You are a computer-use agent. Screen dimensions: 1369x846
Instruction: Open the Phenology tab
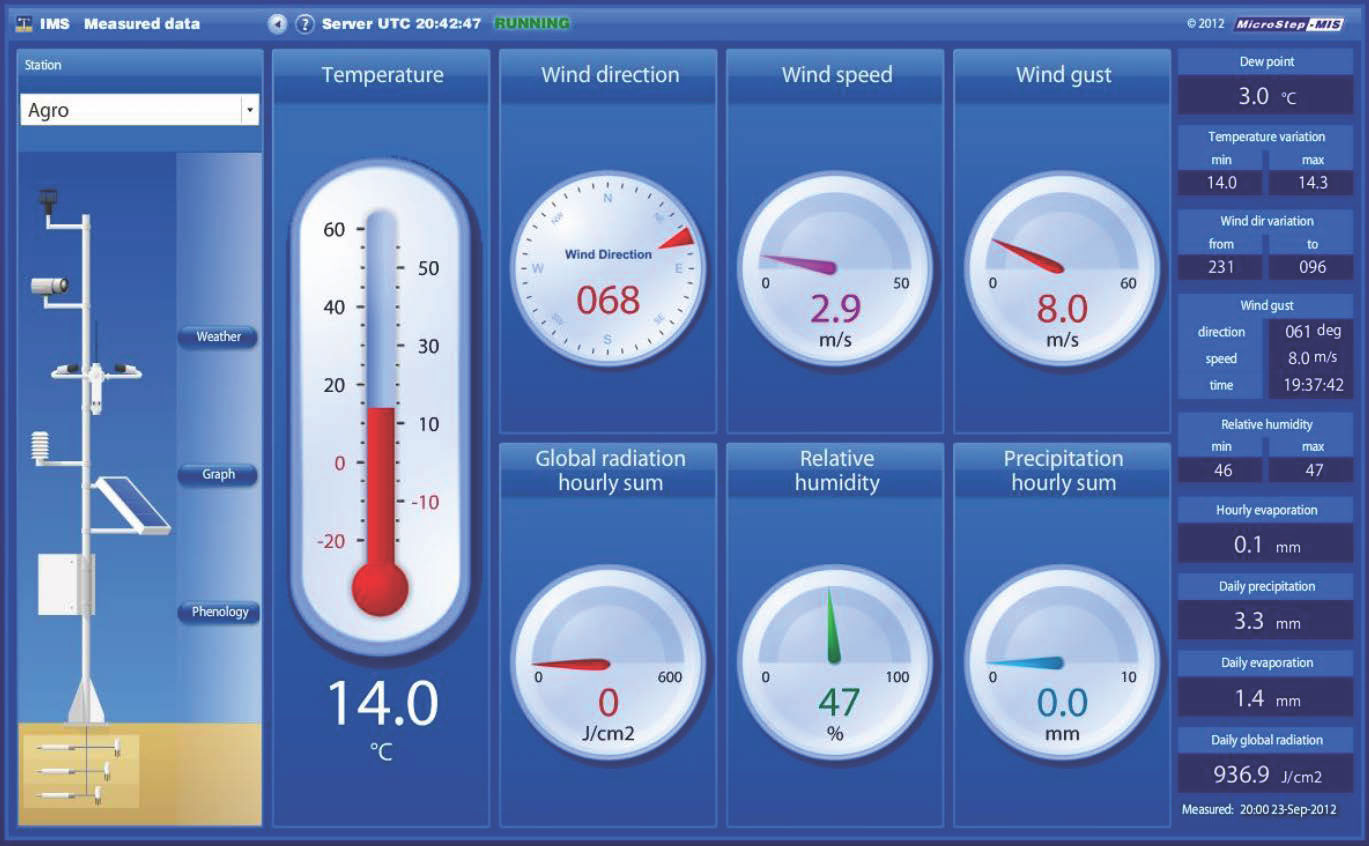coord(219,611)
